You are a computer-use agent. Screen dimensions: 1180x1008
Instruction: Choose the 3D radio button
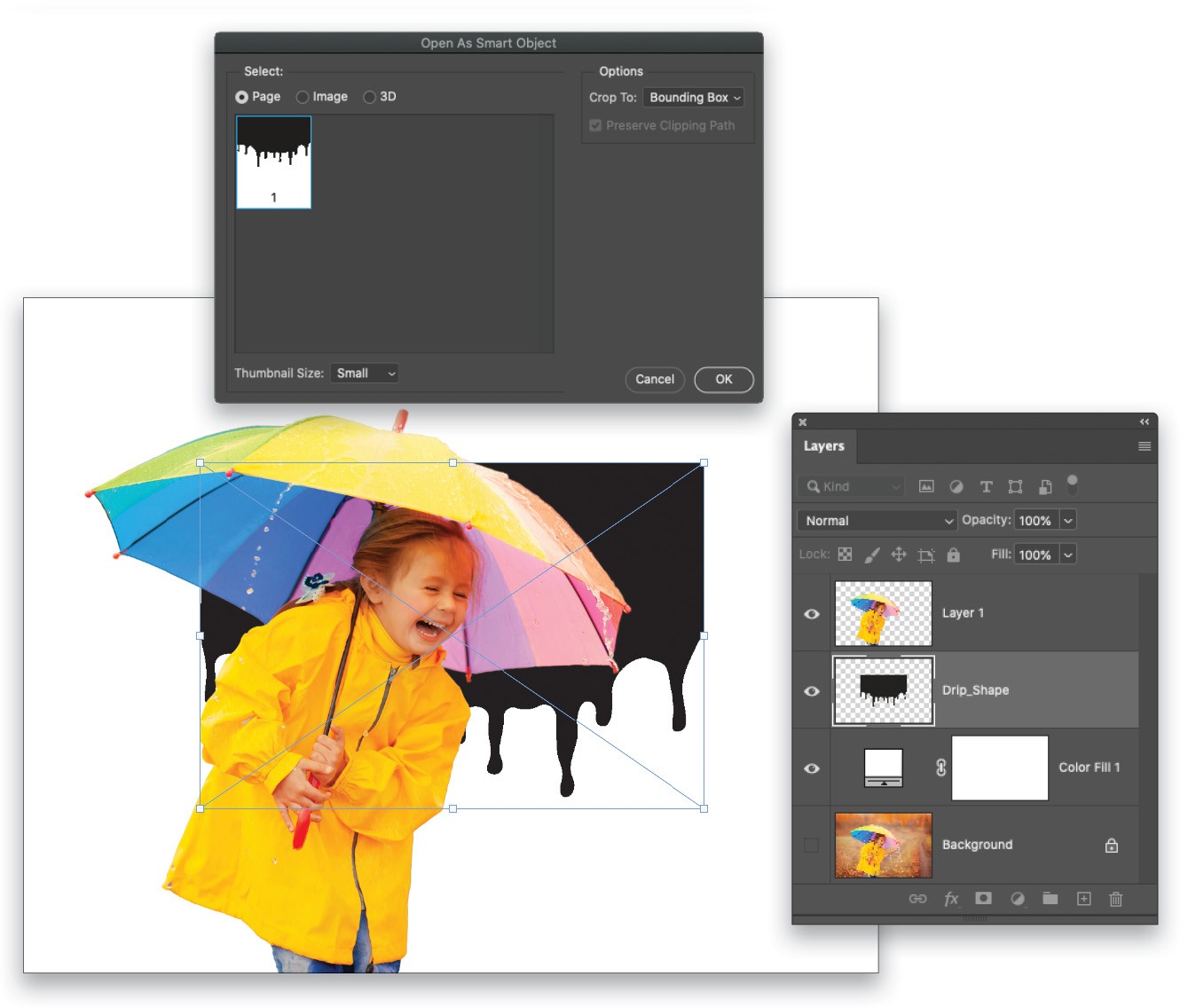(x=369, y=97)
